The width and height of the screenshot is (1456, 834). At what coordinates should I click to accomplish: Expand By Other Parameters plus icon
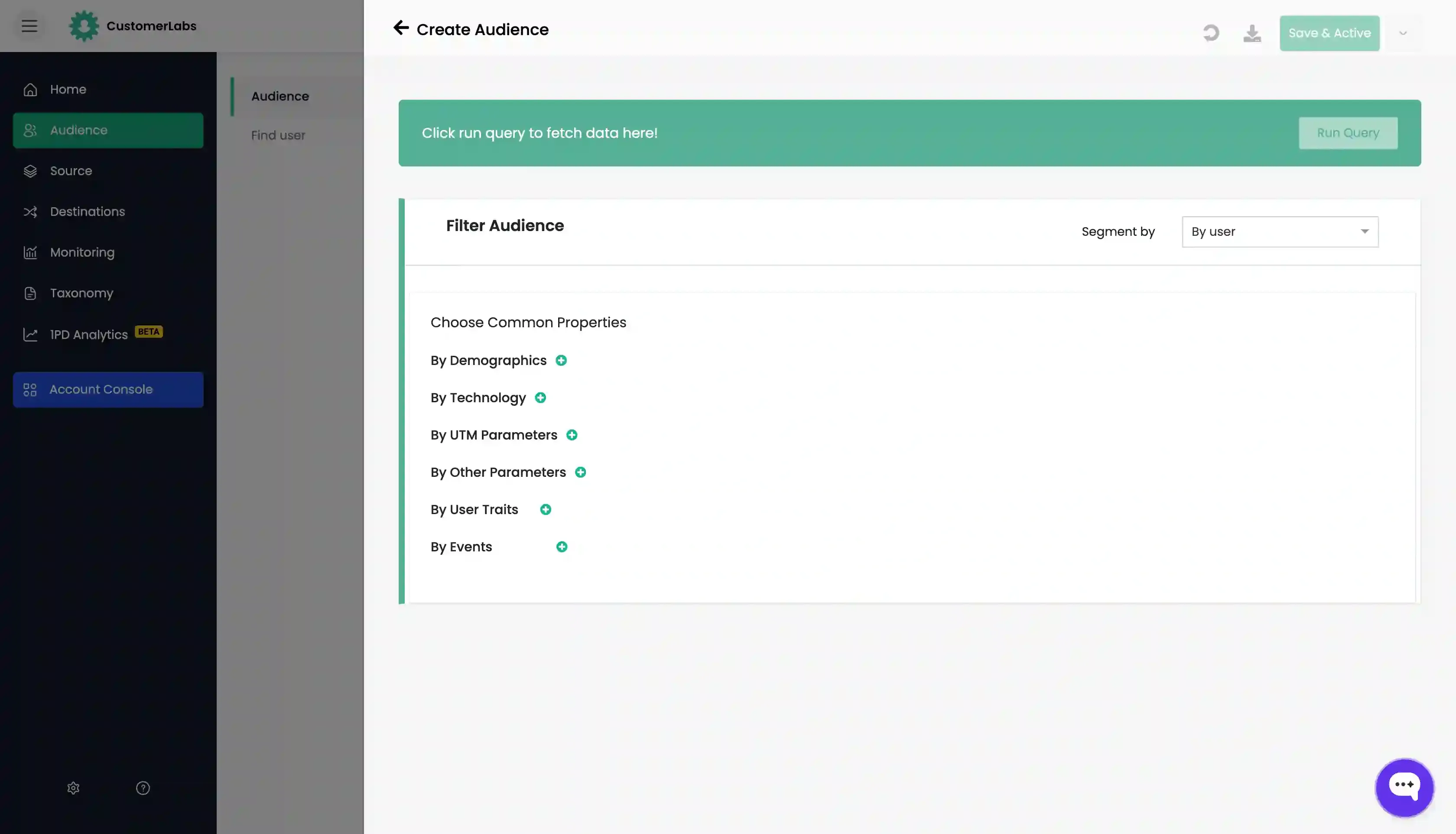(x=580, y=472)
